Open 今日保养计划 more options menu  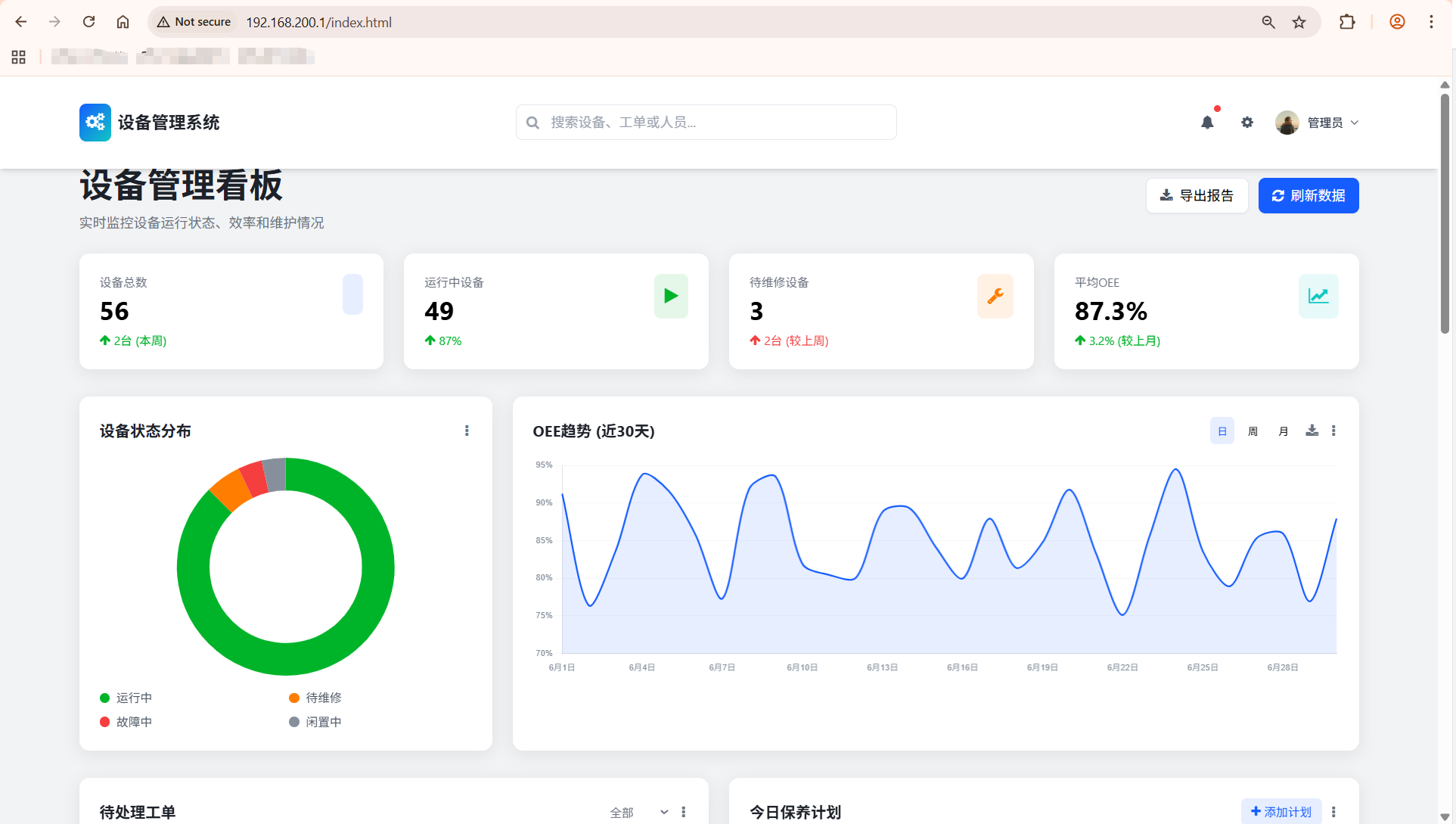(x=1333, y=812)
